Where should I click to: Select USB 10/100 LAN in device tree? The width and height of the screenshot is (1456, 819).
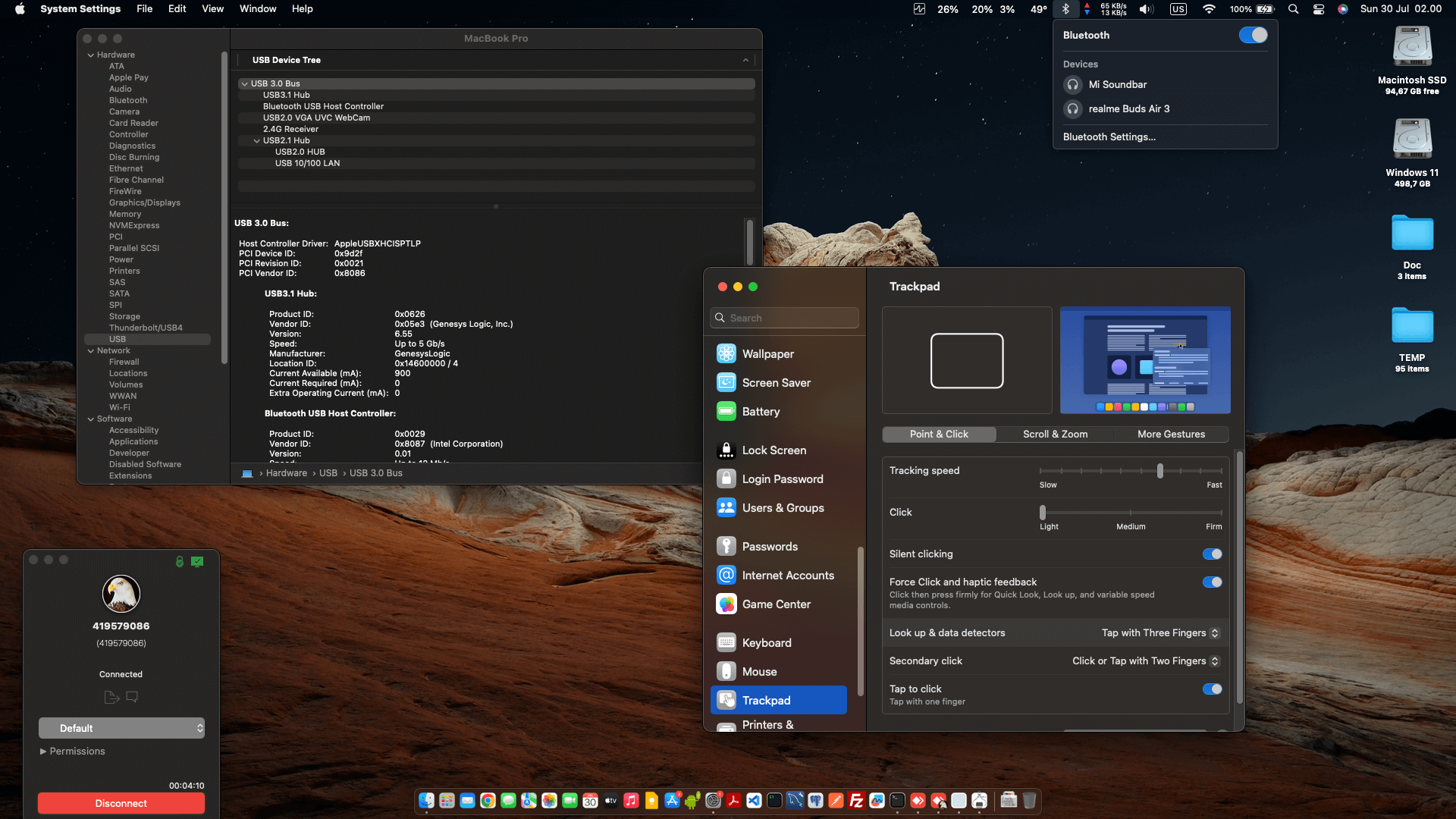(x=307, y=163)
